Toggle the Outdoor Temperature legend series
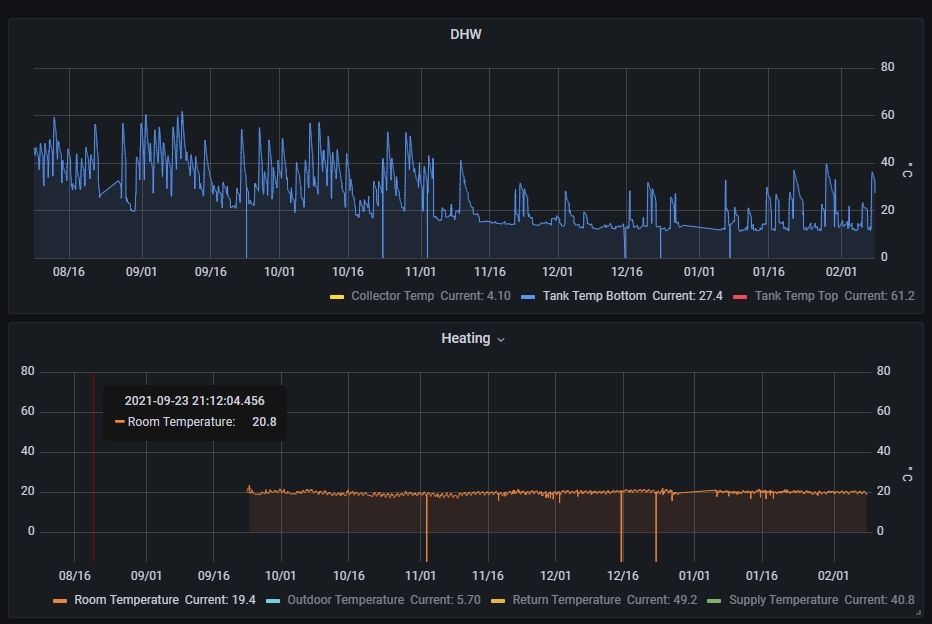932x624 pixels. (x=345, y=600)
